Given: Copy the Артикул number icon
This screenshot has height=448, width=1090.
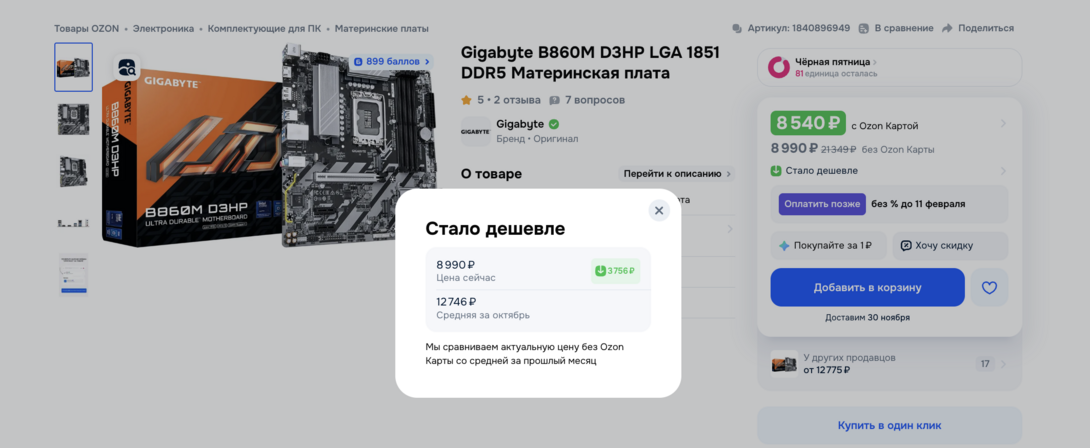Looking at the screenshot, I should coord(737,29).
